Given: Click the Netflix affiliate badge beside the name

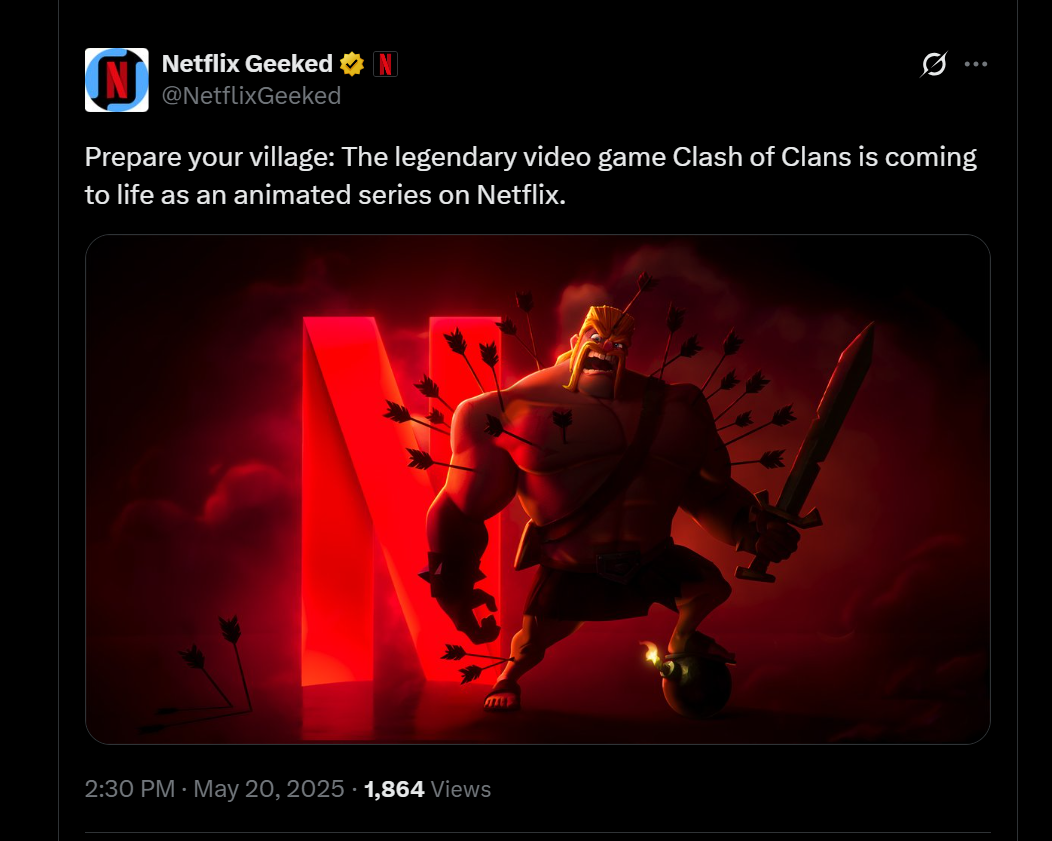Looking at the screenshot, I should pos(385,64).
